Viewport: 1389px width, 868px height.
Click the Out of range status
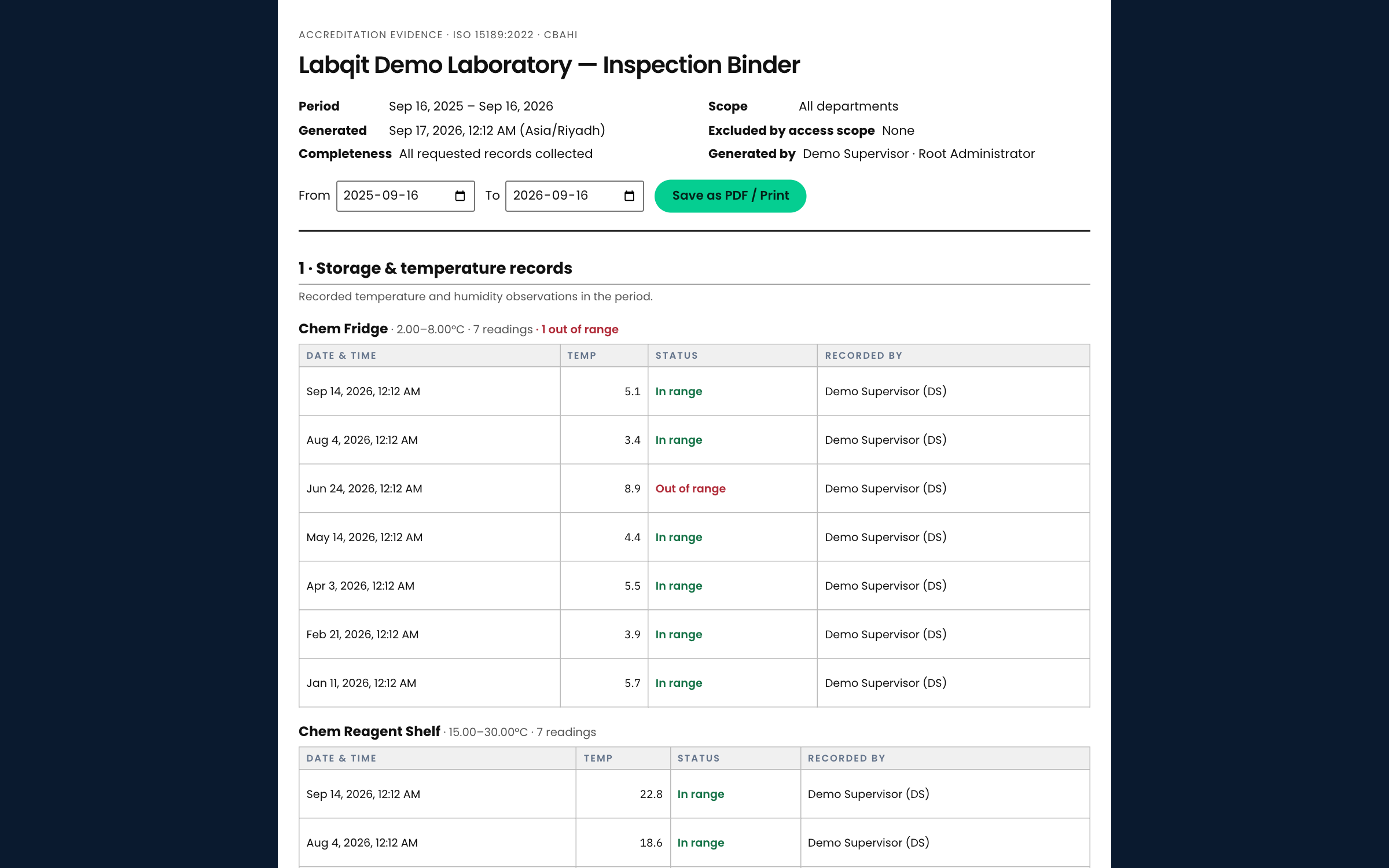click(x=690, y=488)
